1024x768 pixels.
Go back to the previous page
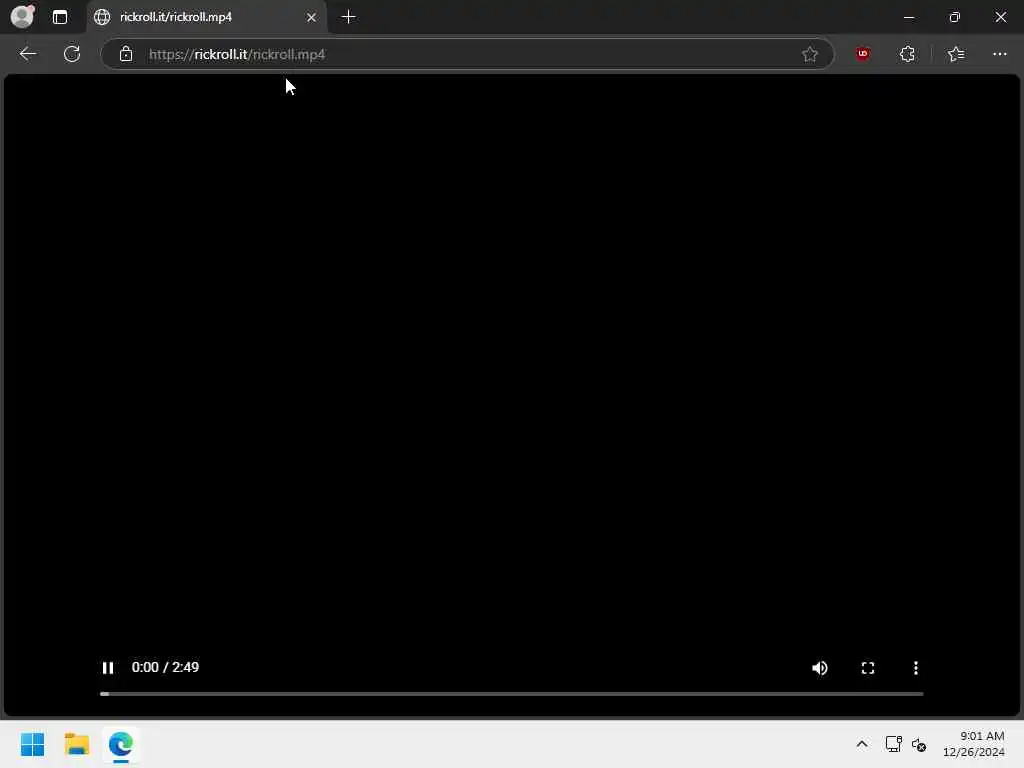point(28,54)
